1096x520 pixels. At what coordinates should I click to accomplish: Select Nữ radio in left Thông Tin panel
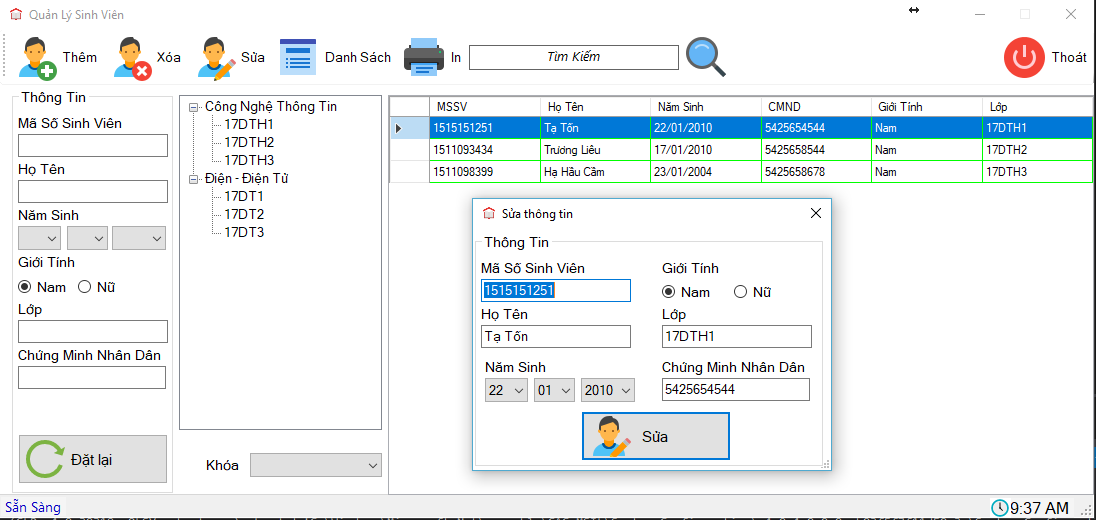click(x=85, y=287)
